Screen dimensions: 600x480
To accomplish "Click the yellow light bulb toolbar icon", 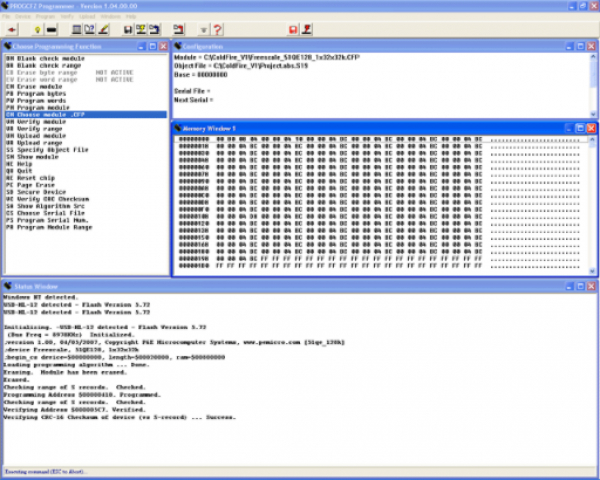I will pos(37,29).
